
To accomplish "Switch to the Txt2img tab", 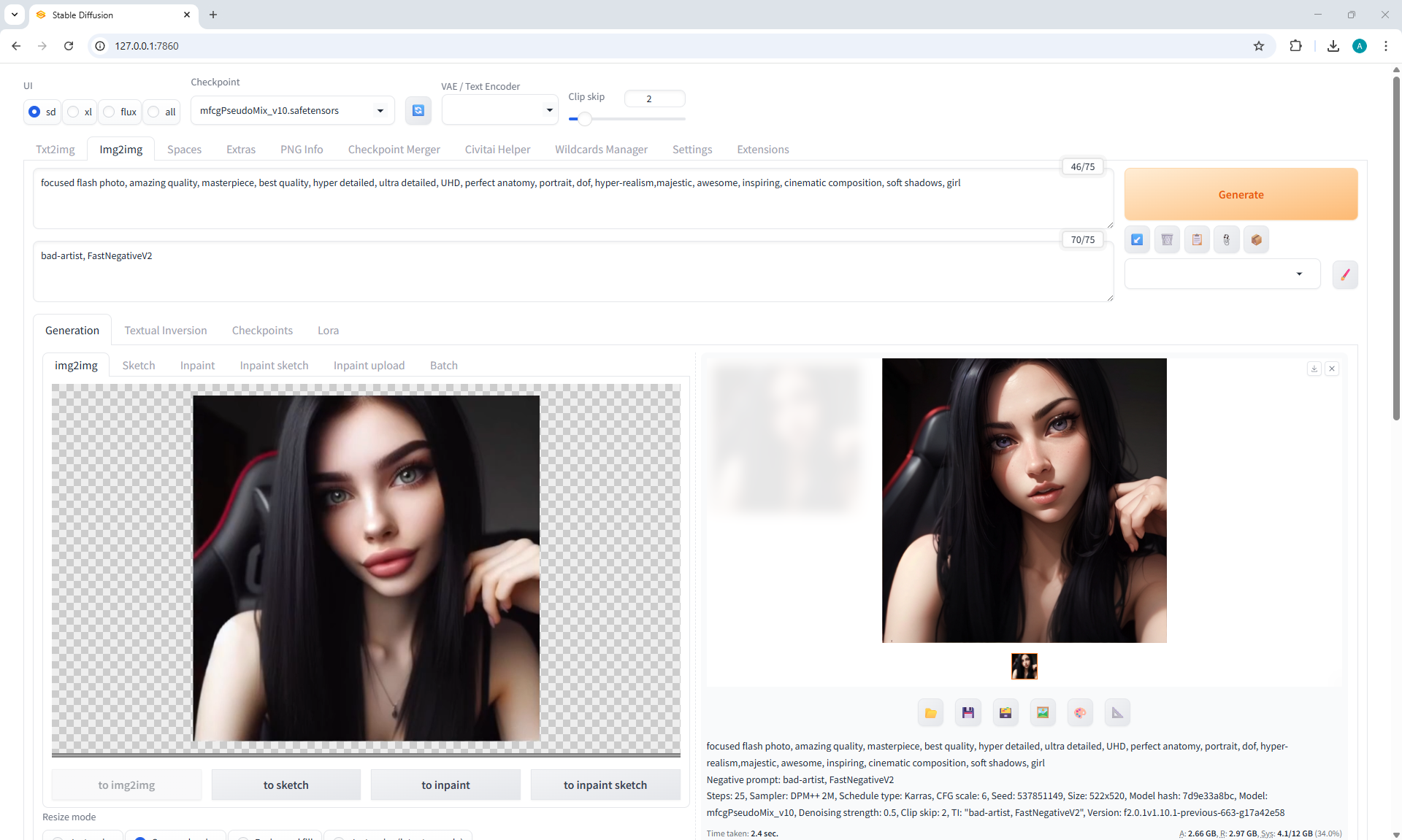I will [x=55, y=150].
